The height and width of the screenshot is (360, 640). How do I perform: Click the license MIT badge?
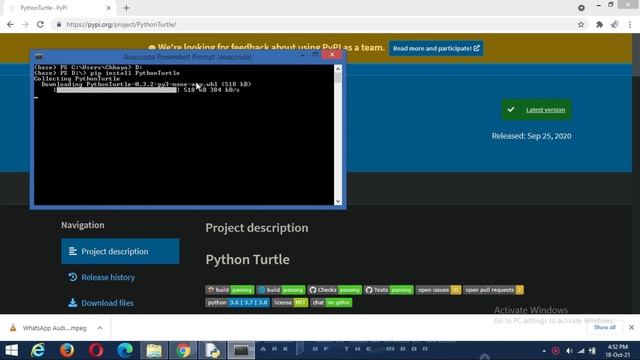(x=290, y=302)
